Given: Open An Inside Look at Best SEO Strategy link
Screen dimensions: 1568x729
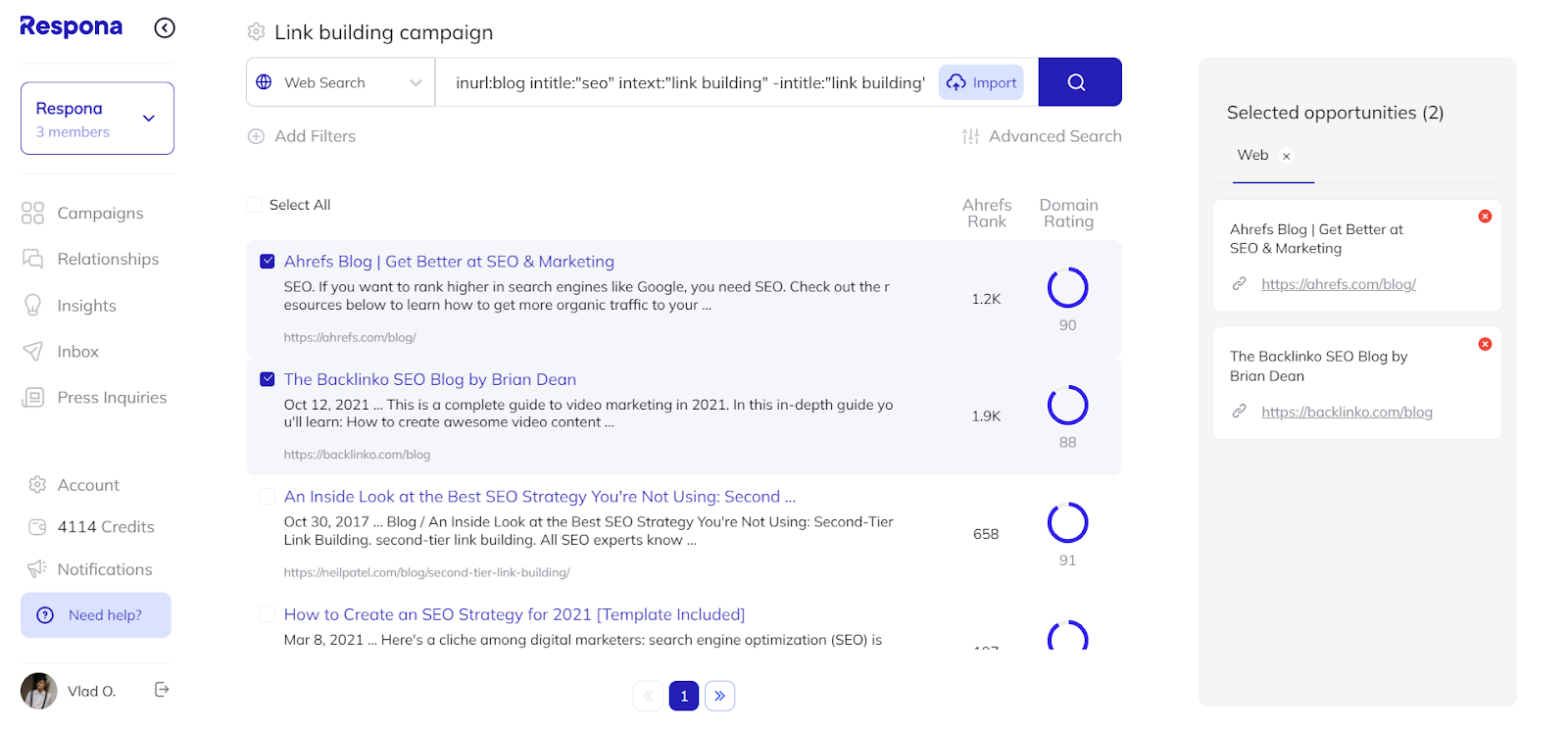Looking at the screenshot, I should point(540,497).
